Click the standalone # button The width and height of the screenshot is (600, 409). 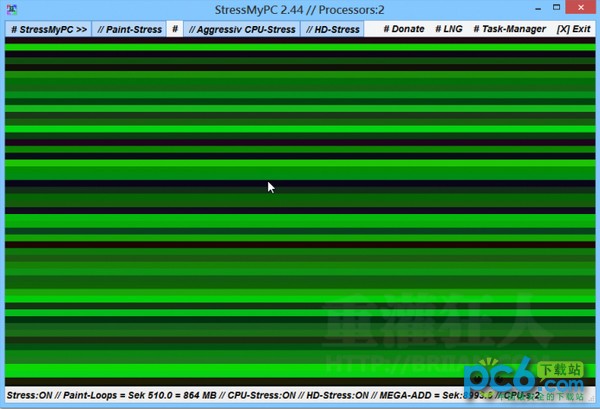pyautogui.click(x=175, y=30)
